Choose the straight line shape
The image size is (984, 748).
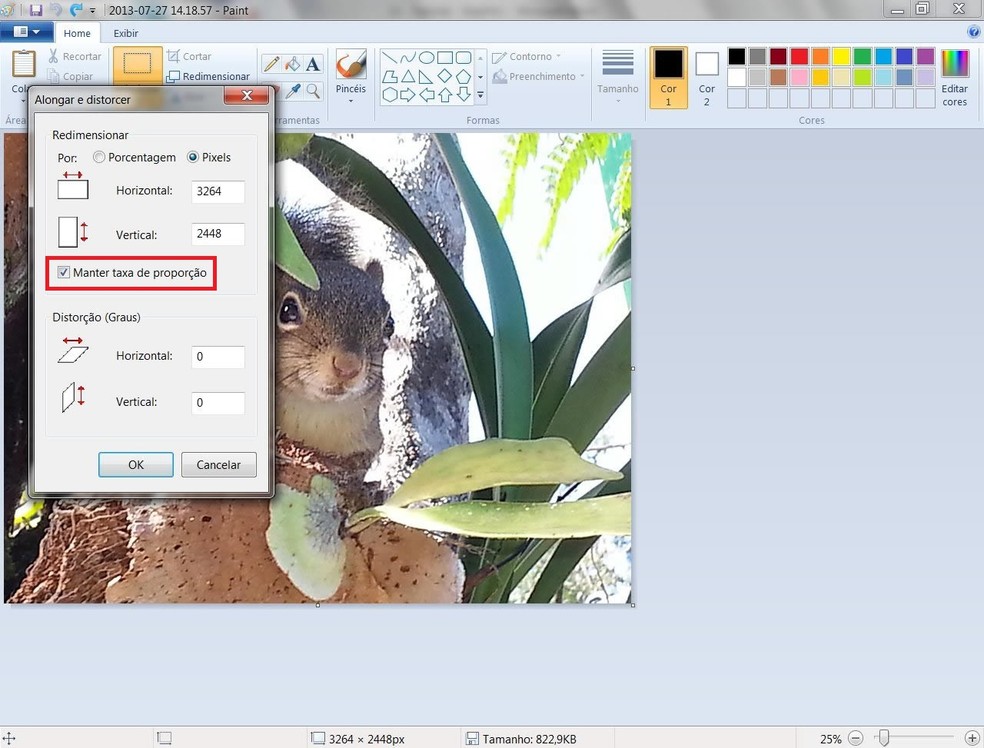389,58
